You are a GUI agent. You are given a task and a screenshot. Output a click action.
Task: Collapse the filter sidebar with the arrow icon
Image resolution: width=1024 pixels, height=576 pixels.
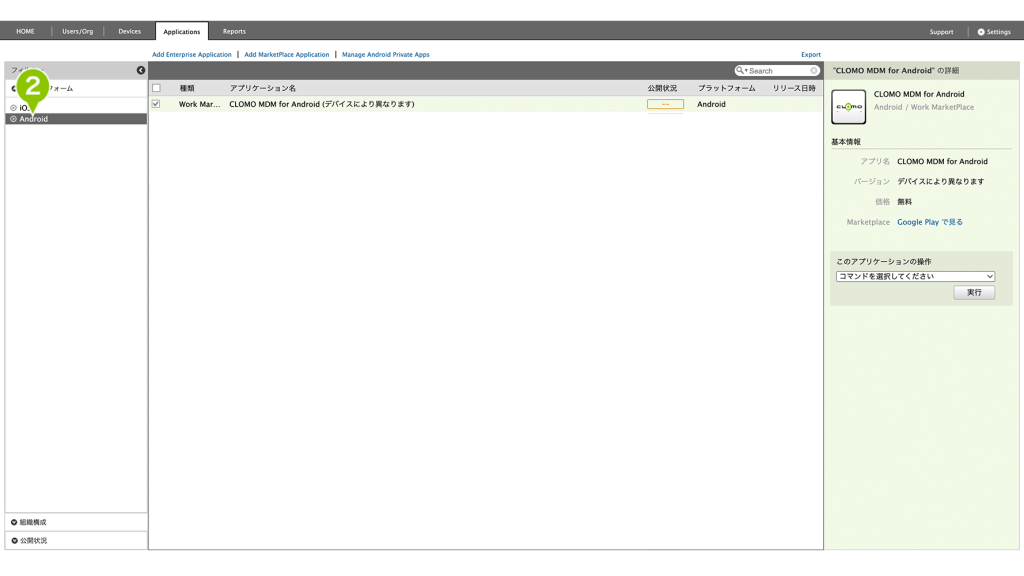coord(140,70)
